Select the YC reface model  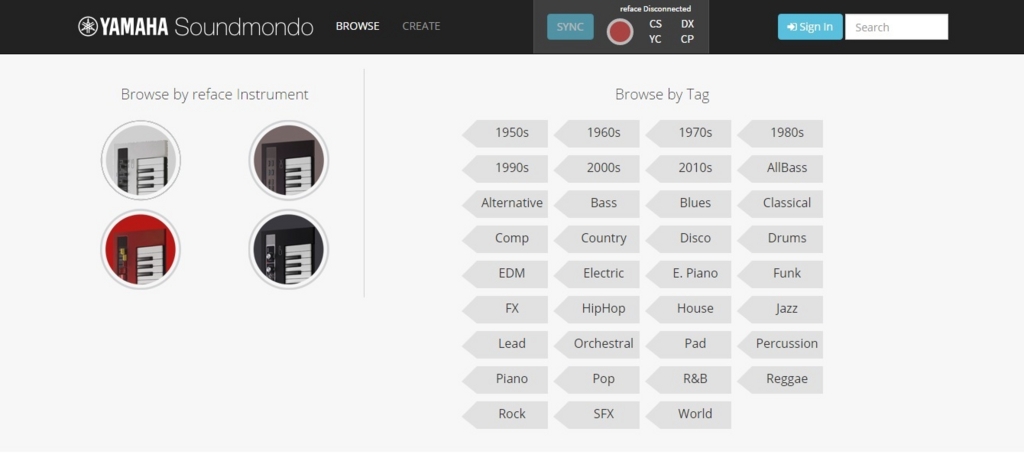click(x=655, y=39)
